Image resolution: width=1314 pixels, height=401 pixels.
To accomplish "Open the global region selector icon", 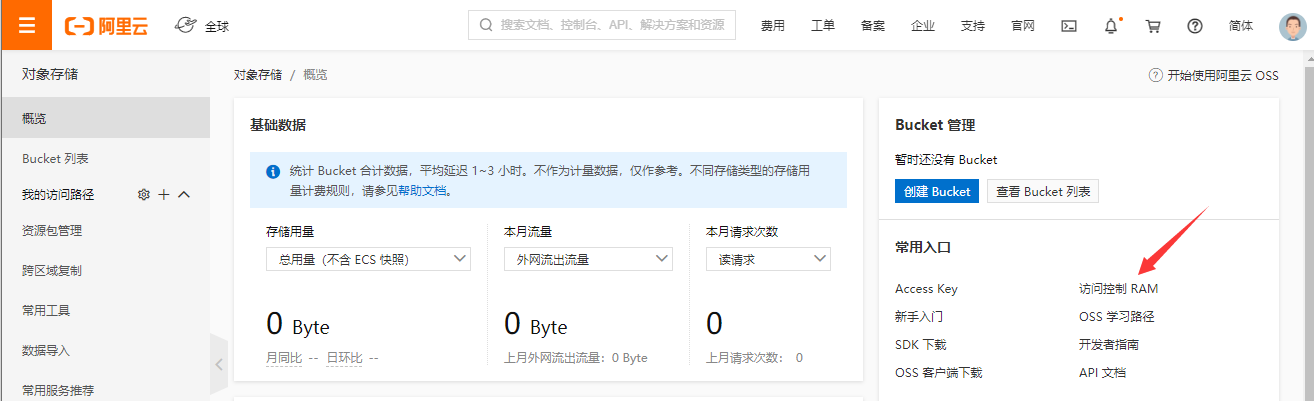I will pos(185,25).
